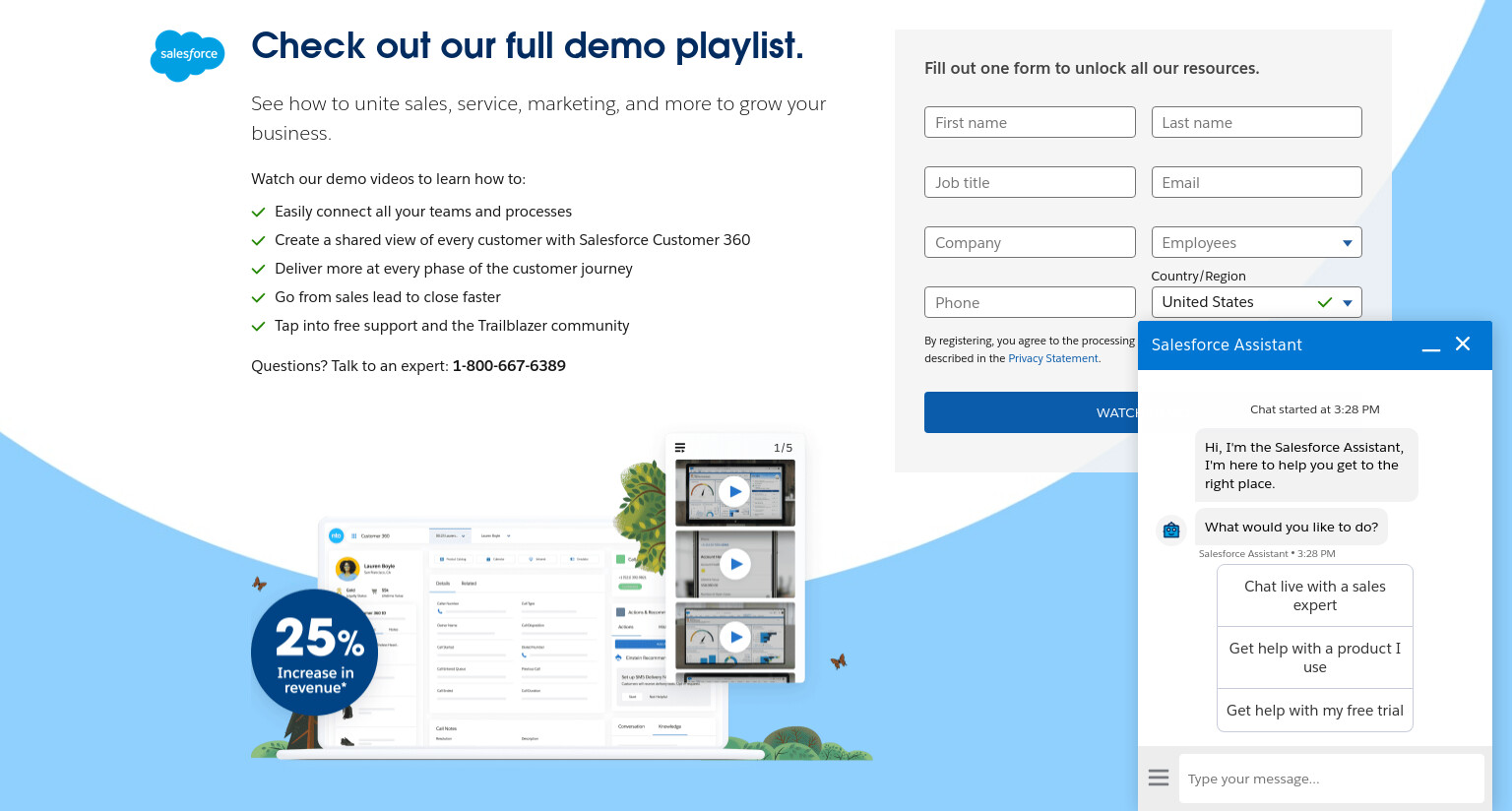Click the Salesforce Assistant bot avatar
Image resolution: width=1512 pixels, height=811 pixels.
[x=1171, y=530]
